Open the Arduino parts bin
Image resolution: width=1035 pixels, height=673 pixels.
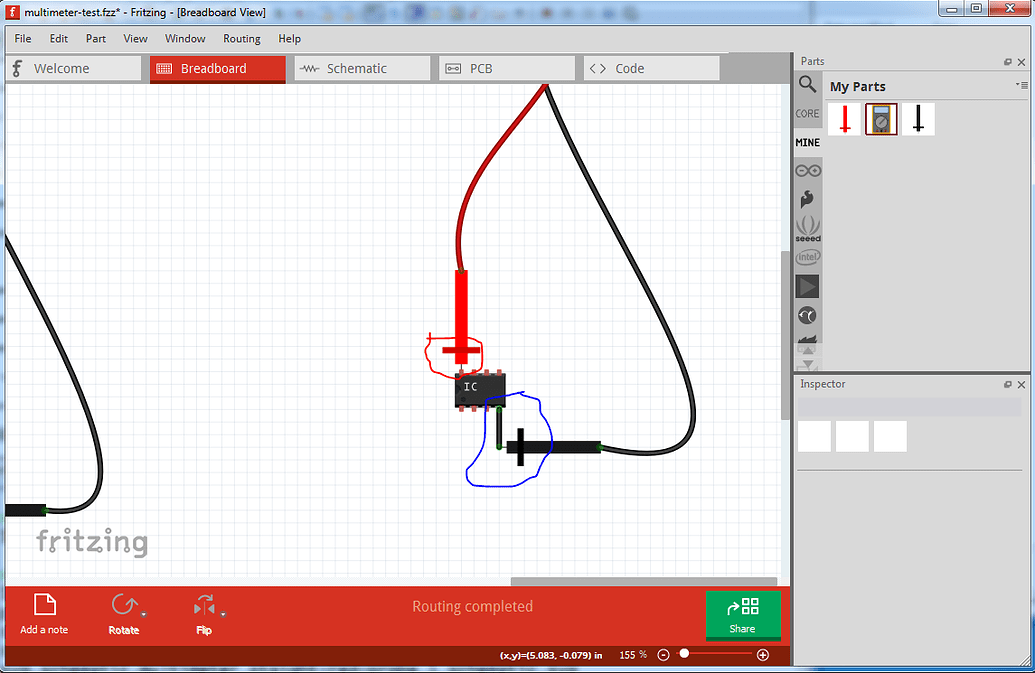click(x=808, y=169)
